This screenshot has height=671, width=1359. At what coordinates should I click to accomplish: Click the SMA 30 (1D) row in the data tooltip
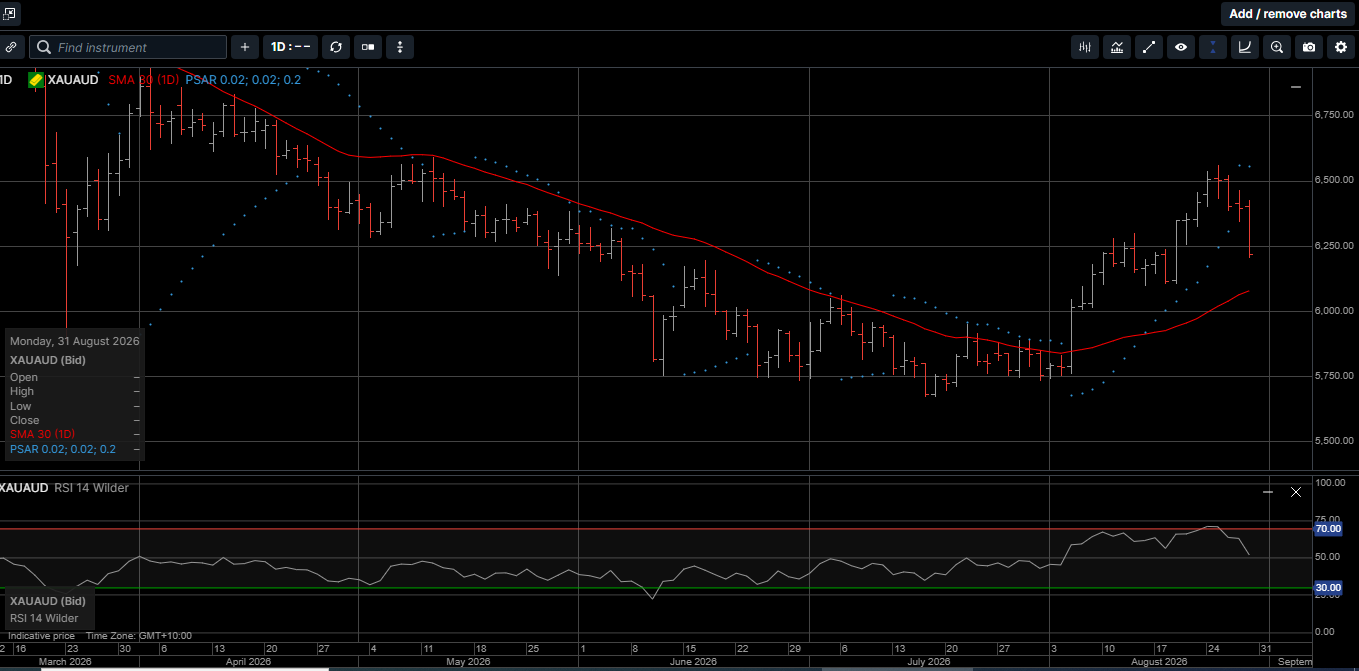point(74,434)
